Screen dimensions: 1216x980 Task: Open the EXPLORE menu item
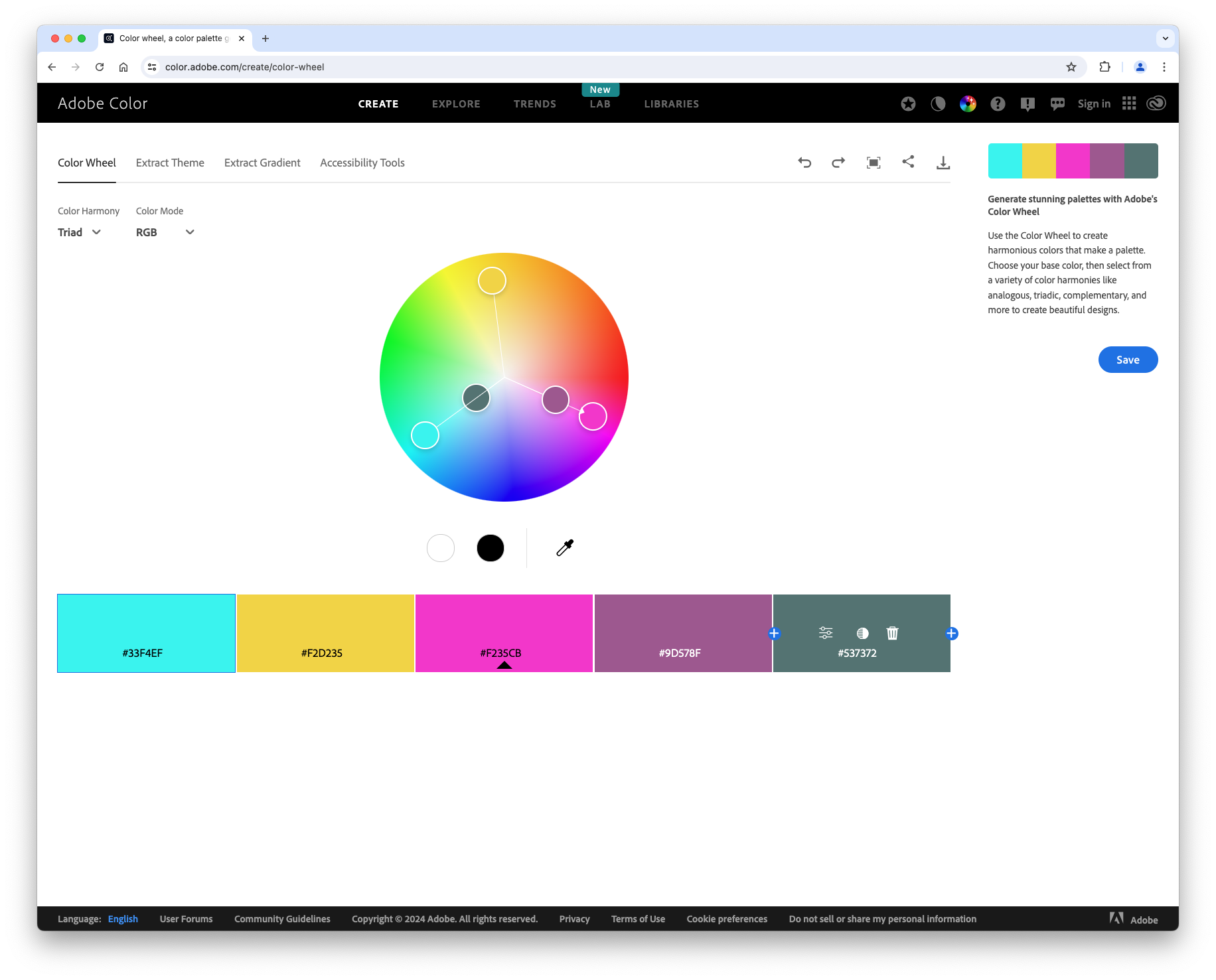coord(456,104)
